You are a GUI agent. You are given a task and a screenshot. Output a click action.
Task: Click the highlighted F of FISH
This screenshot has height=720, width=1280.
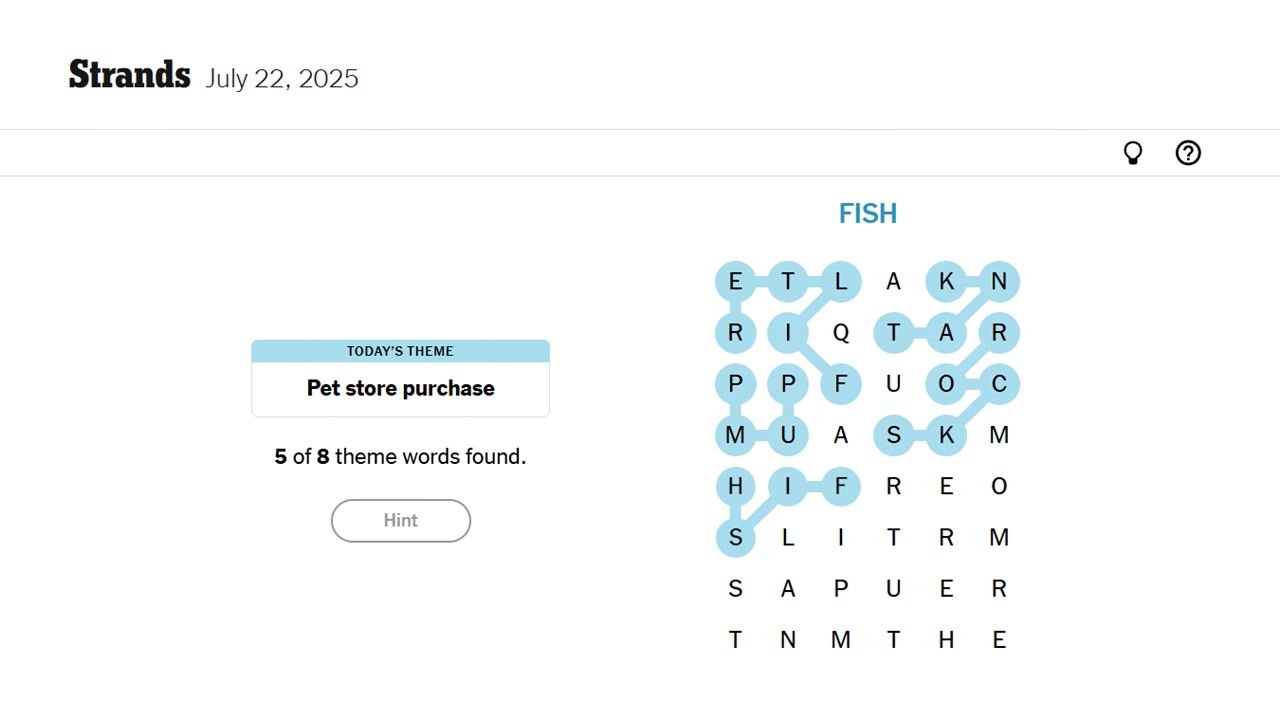pyautogui.click(x=841, y=486)
